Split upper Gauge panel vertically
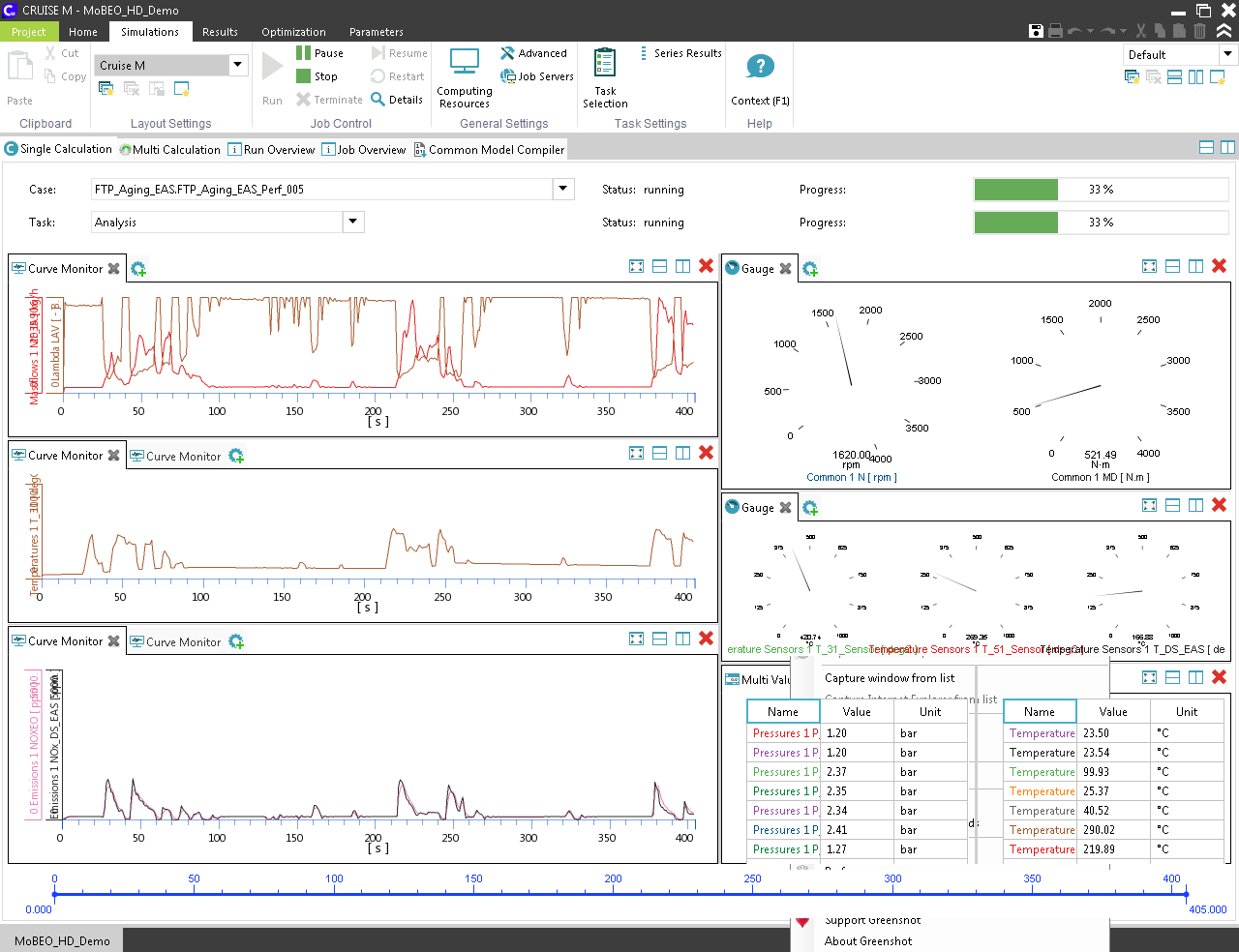Screen dimensions: 1239x952 (1195, 266)
